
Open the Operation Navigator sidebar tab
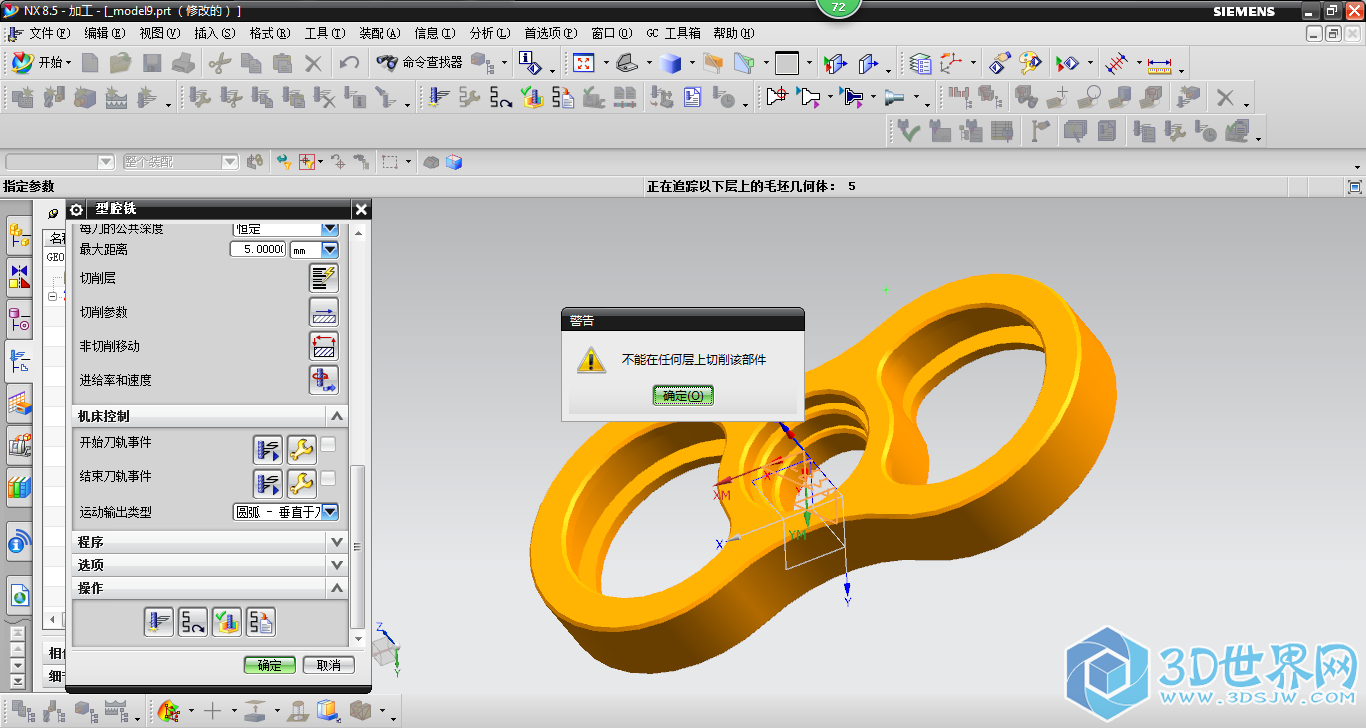(x=19, y=360)
